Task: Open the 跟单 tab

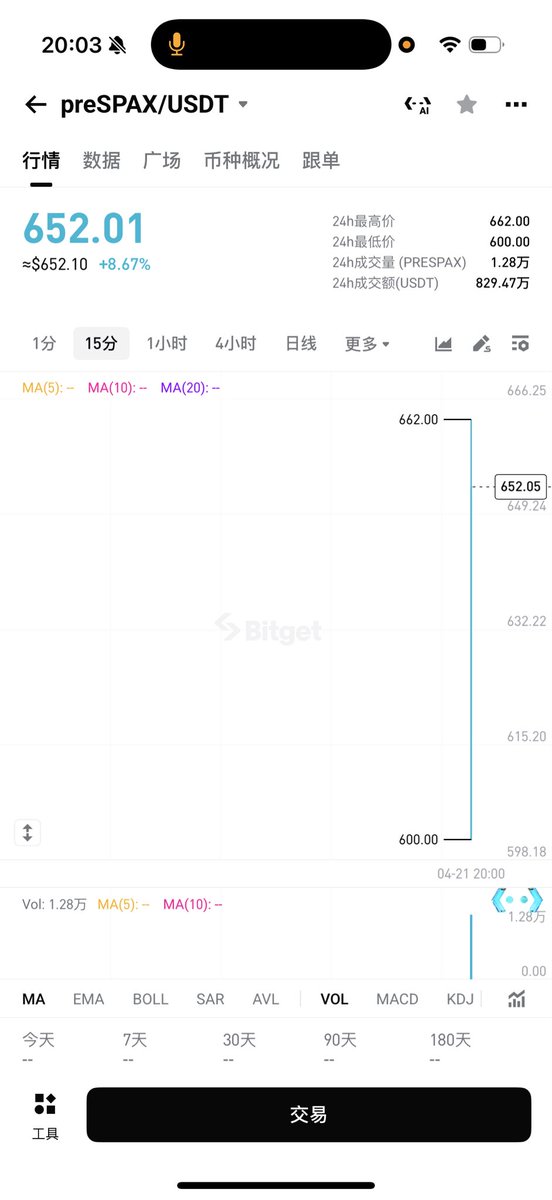Action: [x=321, y=161]
